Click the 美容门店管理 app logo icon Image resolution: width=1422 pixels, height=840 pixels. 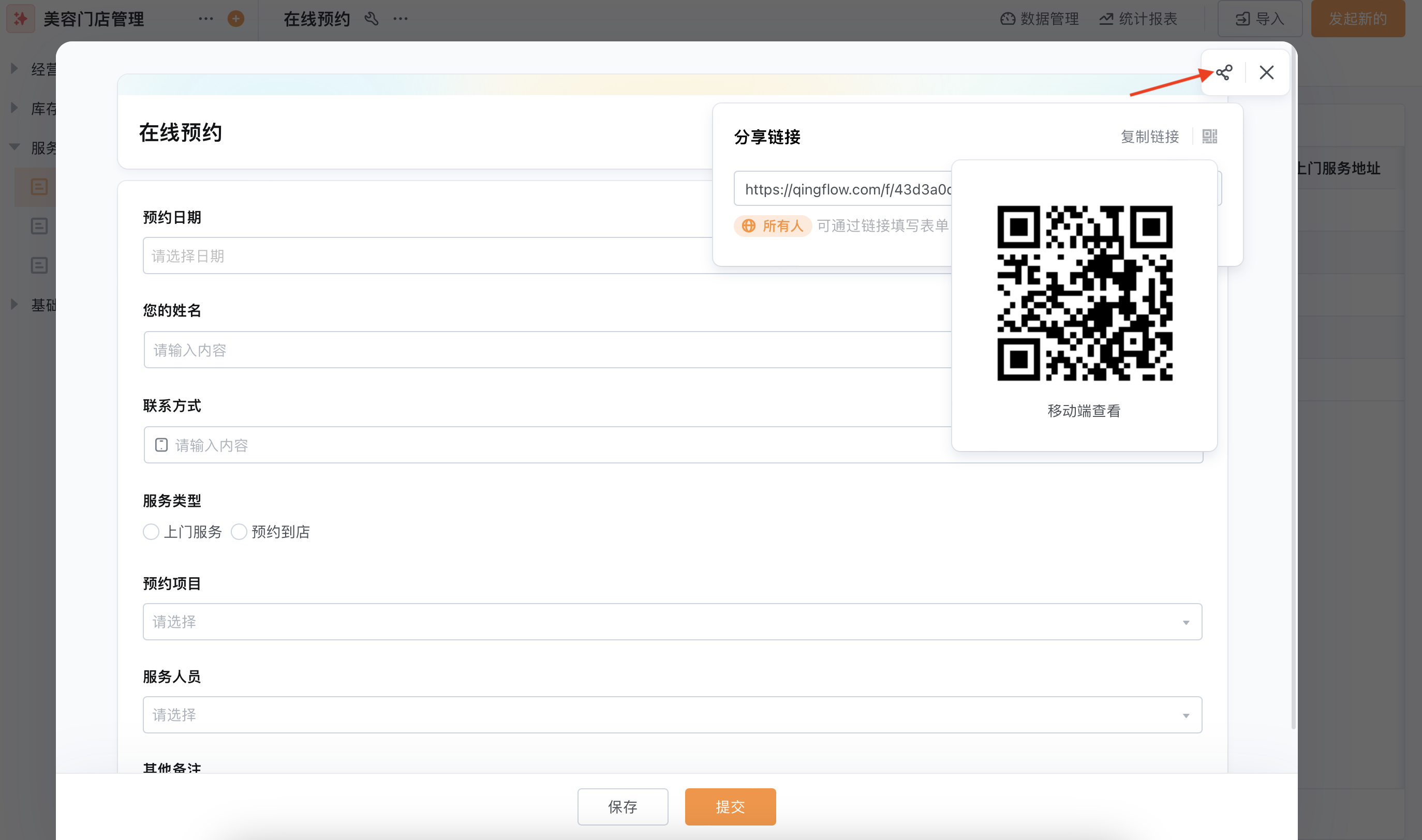click(x=20, y=19)
